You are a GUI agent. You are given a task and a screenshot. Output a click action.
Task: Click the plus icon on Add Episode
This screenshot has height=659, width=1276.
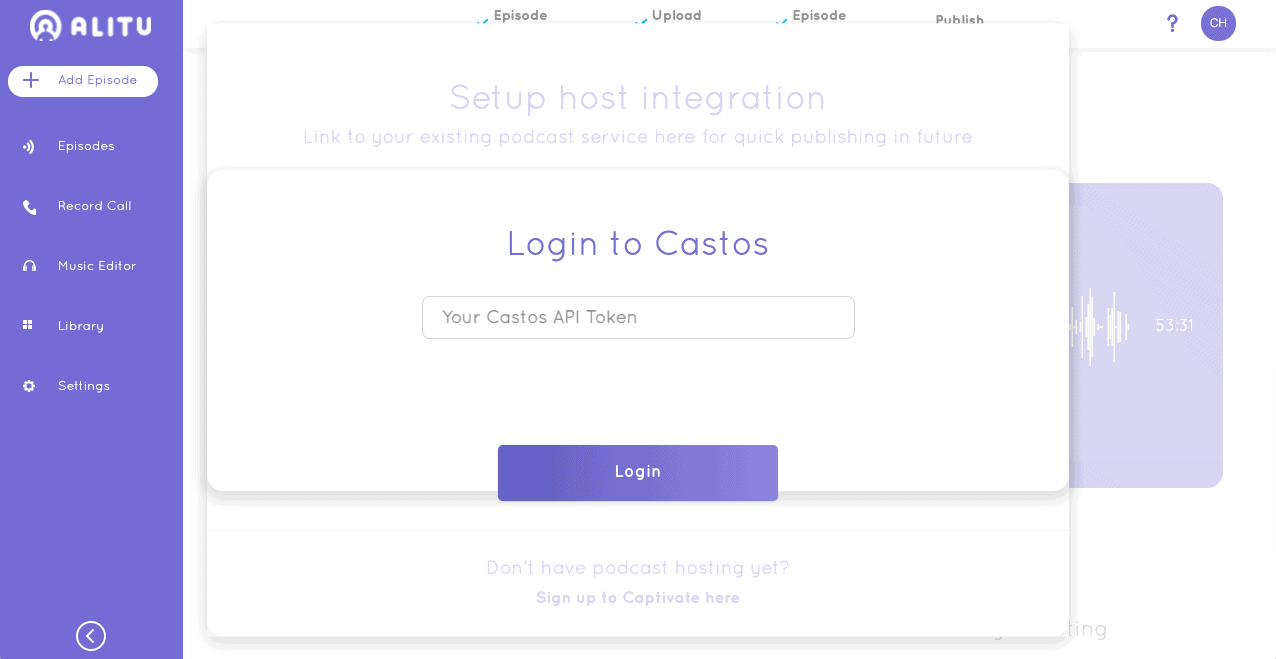coord(31,80)
